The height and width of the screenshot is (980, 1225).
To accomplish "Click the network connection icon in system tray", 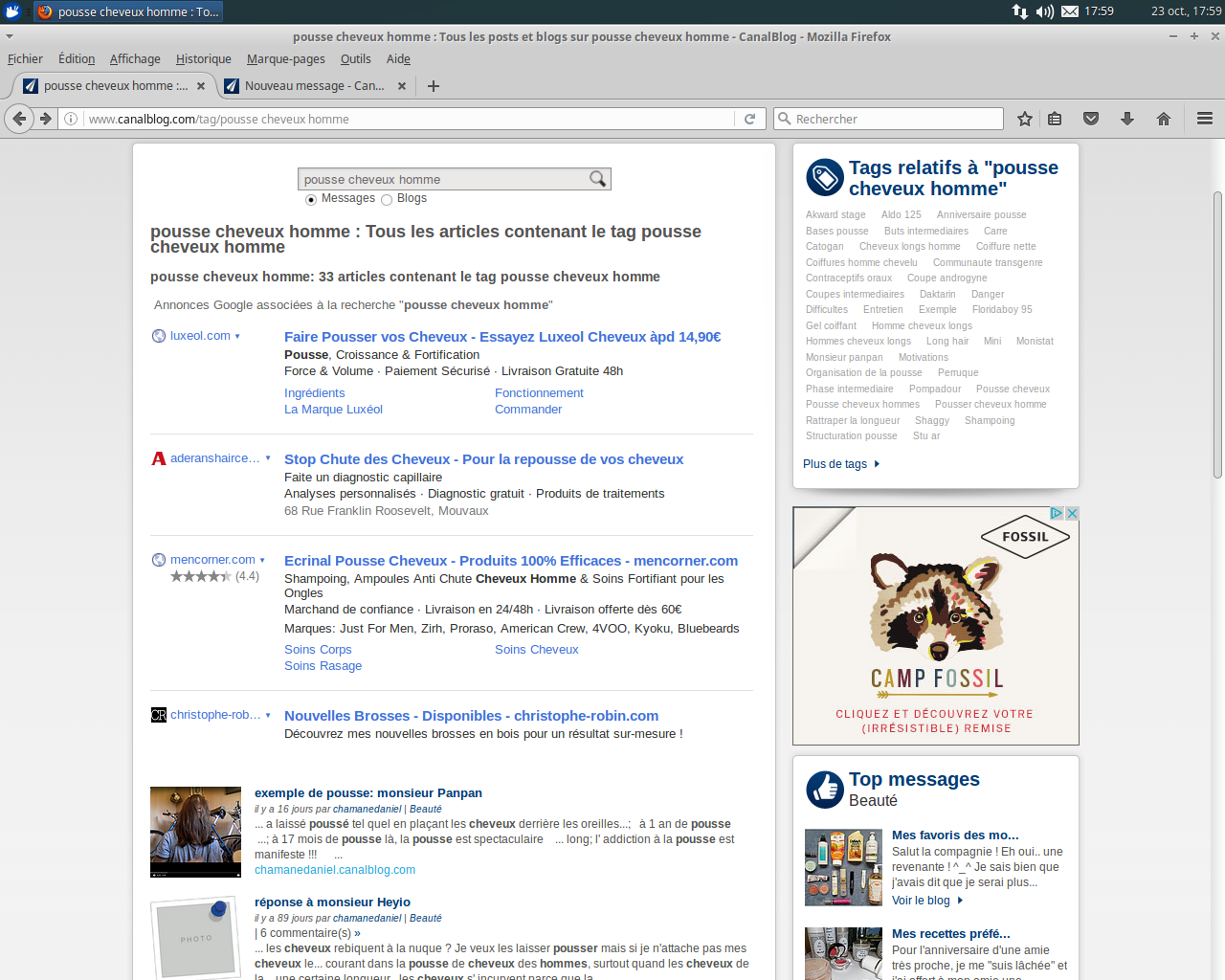I will pos(1020,11).
